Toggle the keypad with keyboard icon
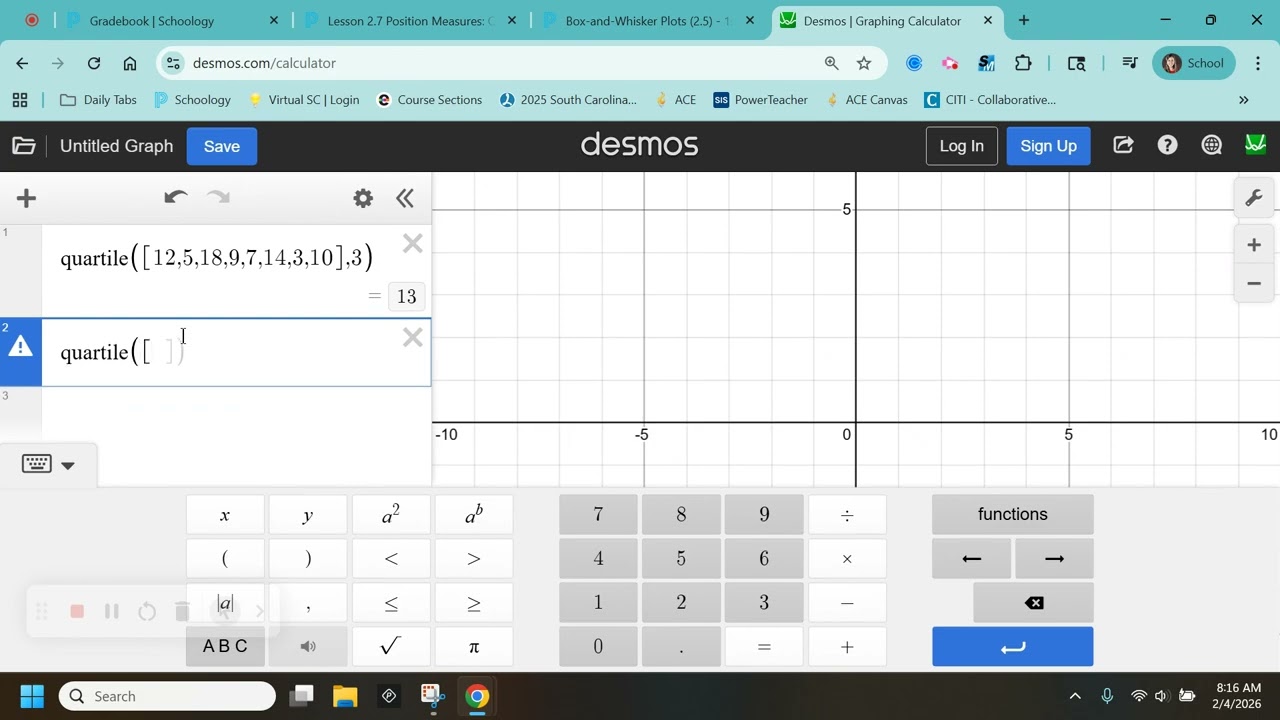Image resolution: width=1280 pixels, height=720 pixels. 48,464
